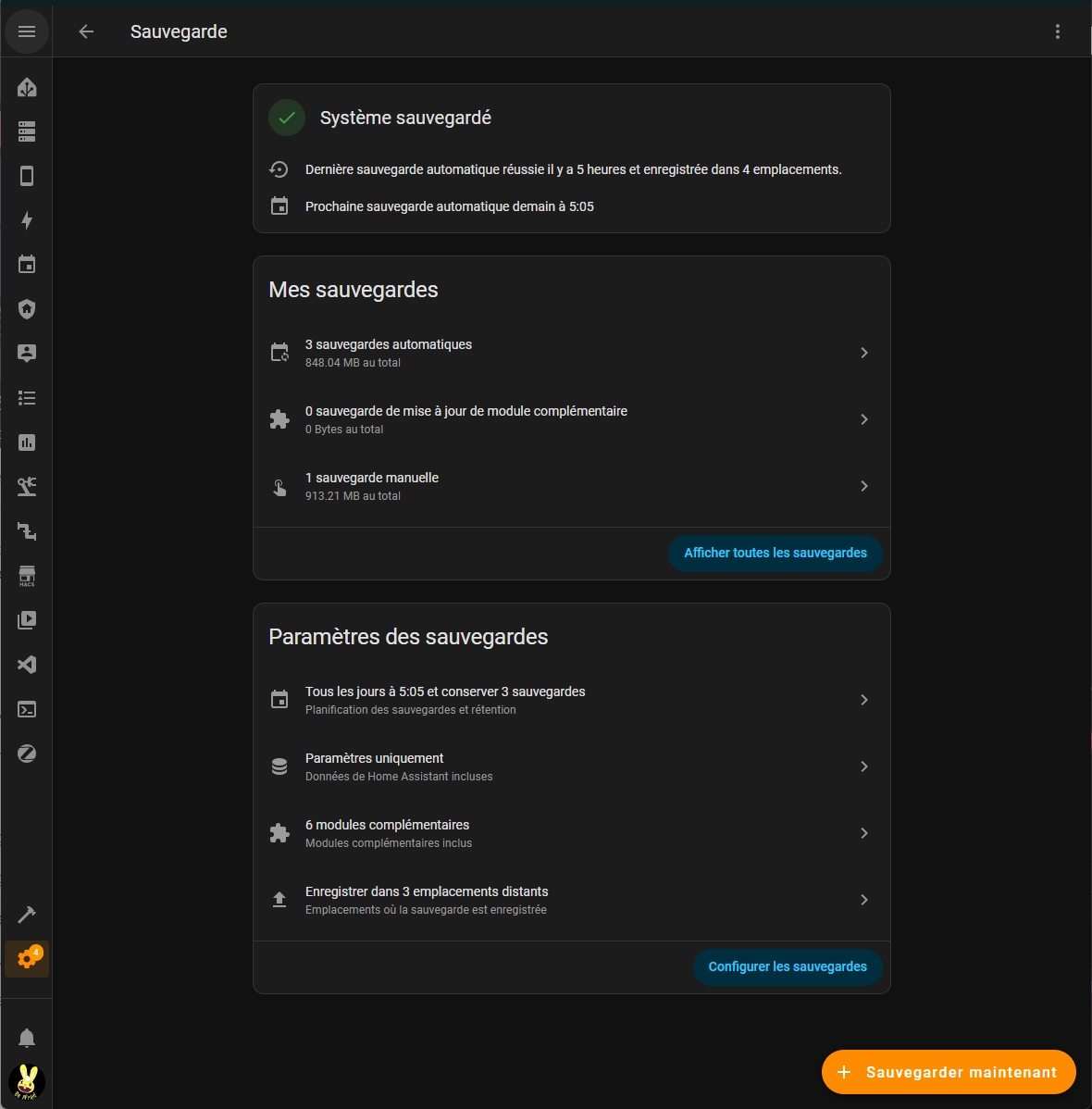Click the back arrow next to Sauvegarde

point(85,31)
